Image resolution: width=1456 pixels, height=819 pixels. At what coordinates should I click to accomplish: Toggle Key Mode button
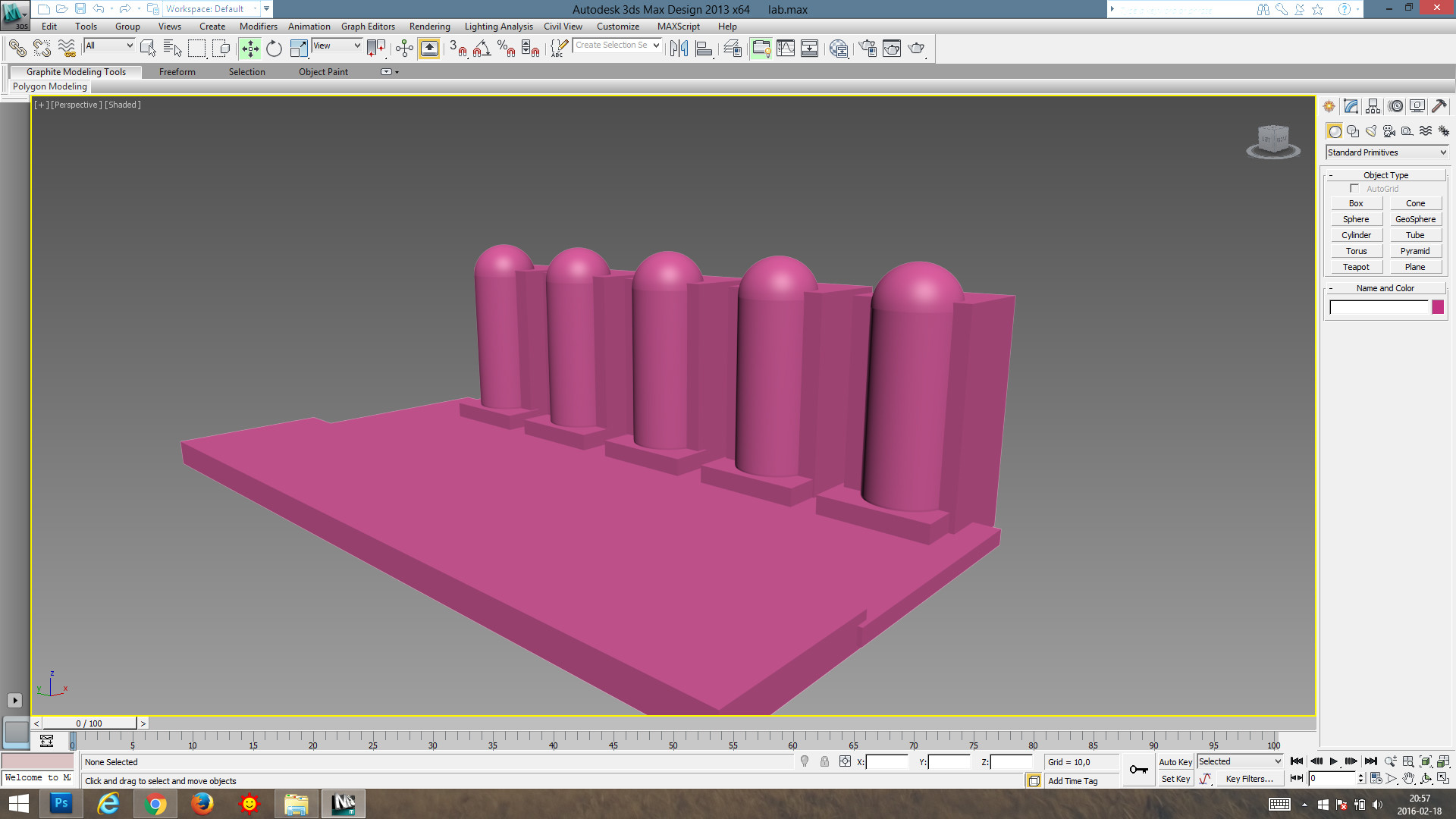(1297, 778)
